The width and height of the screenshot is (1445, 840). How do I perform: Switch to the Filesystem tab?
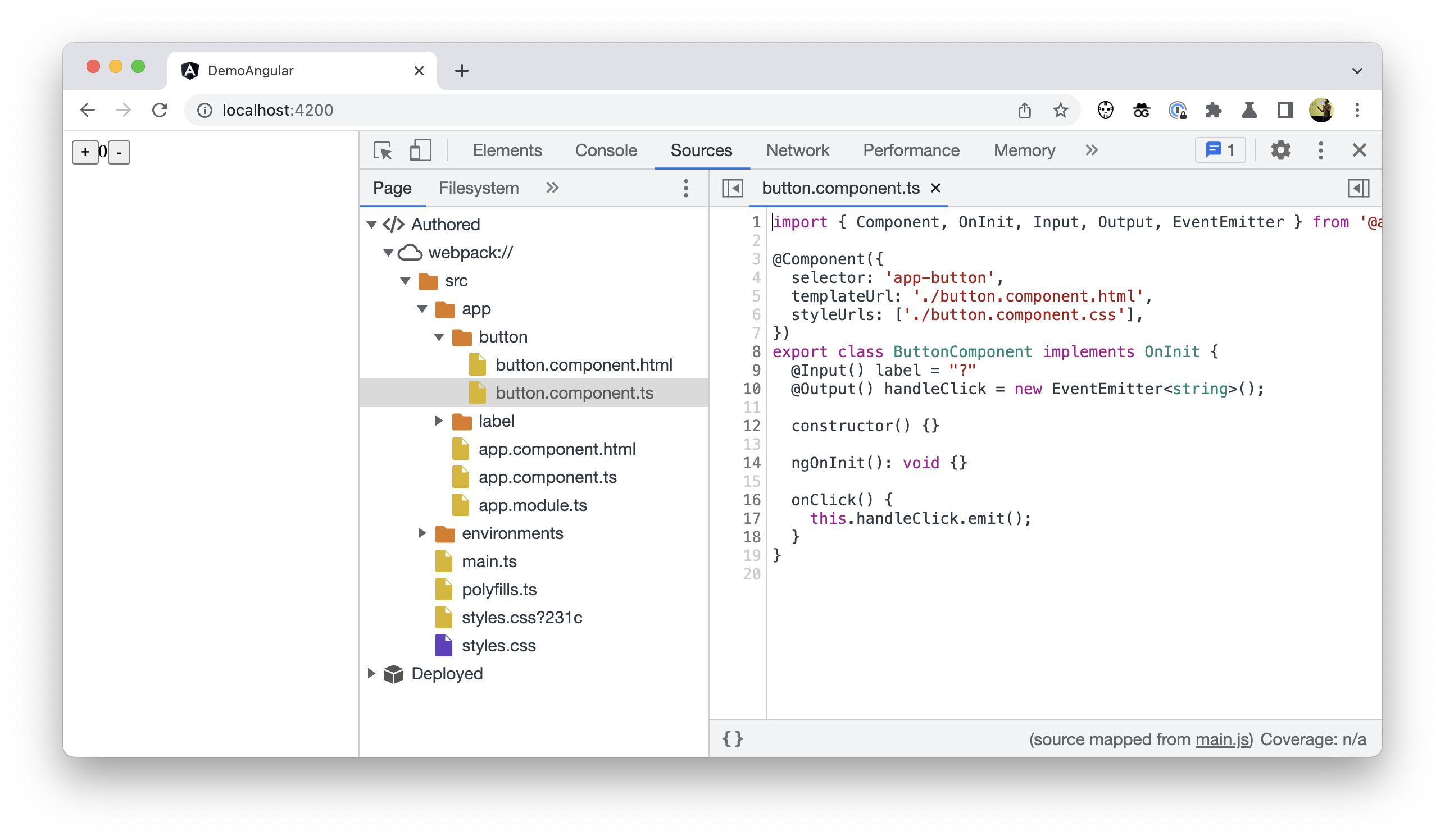pos(478,188)
